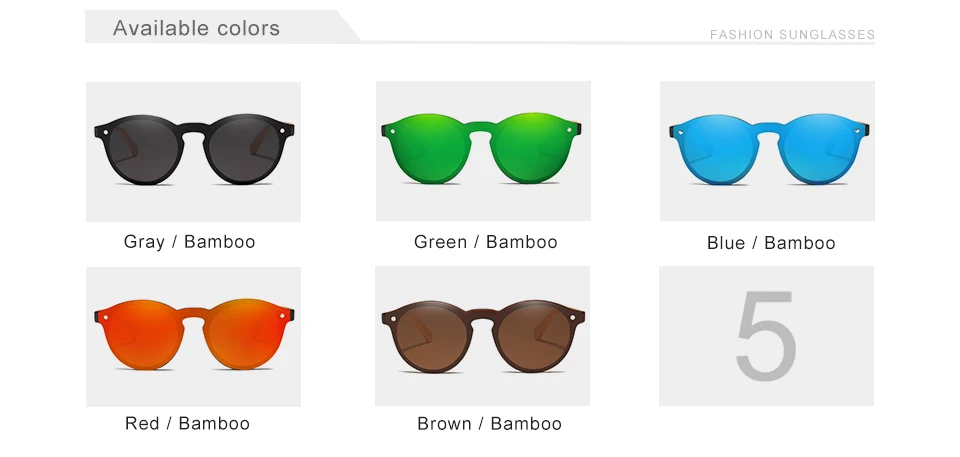The height and width of the screenshot is (457, 960).
Task: Select the green mirrored sunglasses image
Action: click(483, 151)
